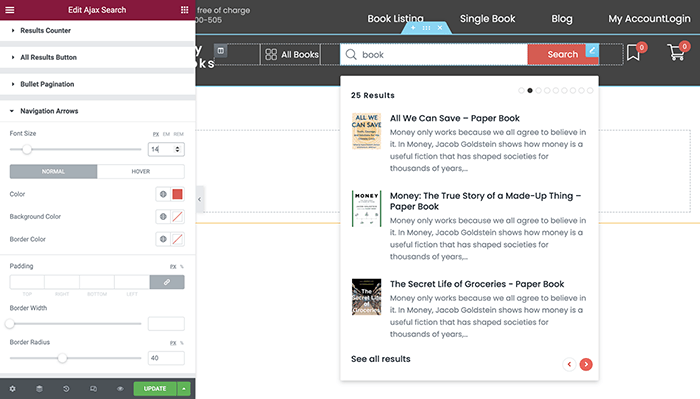This screenshot has width=700, height=399.
Task: Click the column handle icon
Action: (x=221, y=50)
